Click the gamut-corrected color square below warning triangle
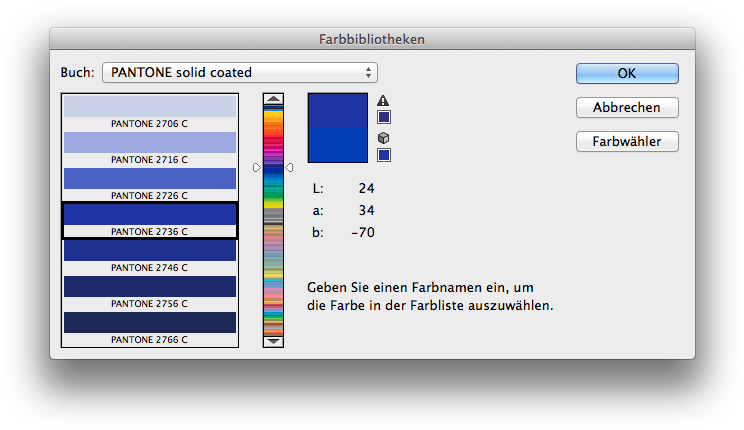The width and height of the screenshot is (744, 430). (384, 117)
